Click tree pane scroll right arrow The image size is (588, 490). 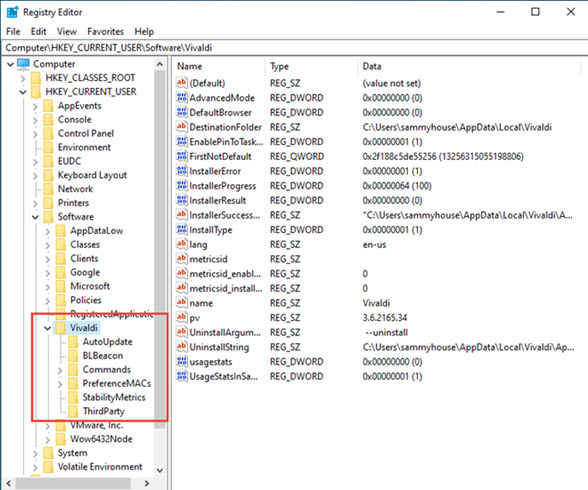click(x=147, y=483)
